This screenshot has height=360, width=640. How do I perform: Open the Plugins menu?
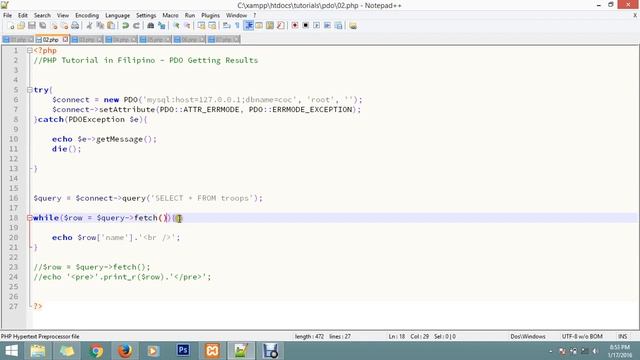coord(211,16)
